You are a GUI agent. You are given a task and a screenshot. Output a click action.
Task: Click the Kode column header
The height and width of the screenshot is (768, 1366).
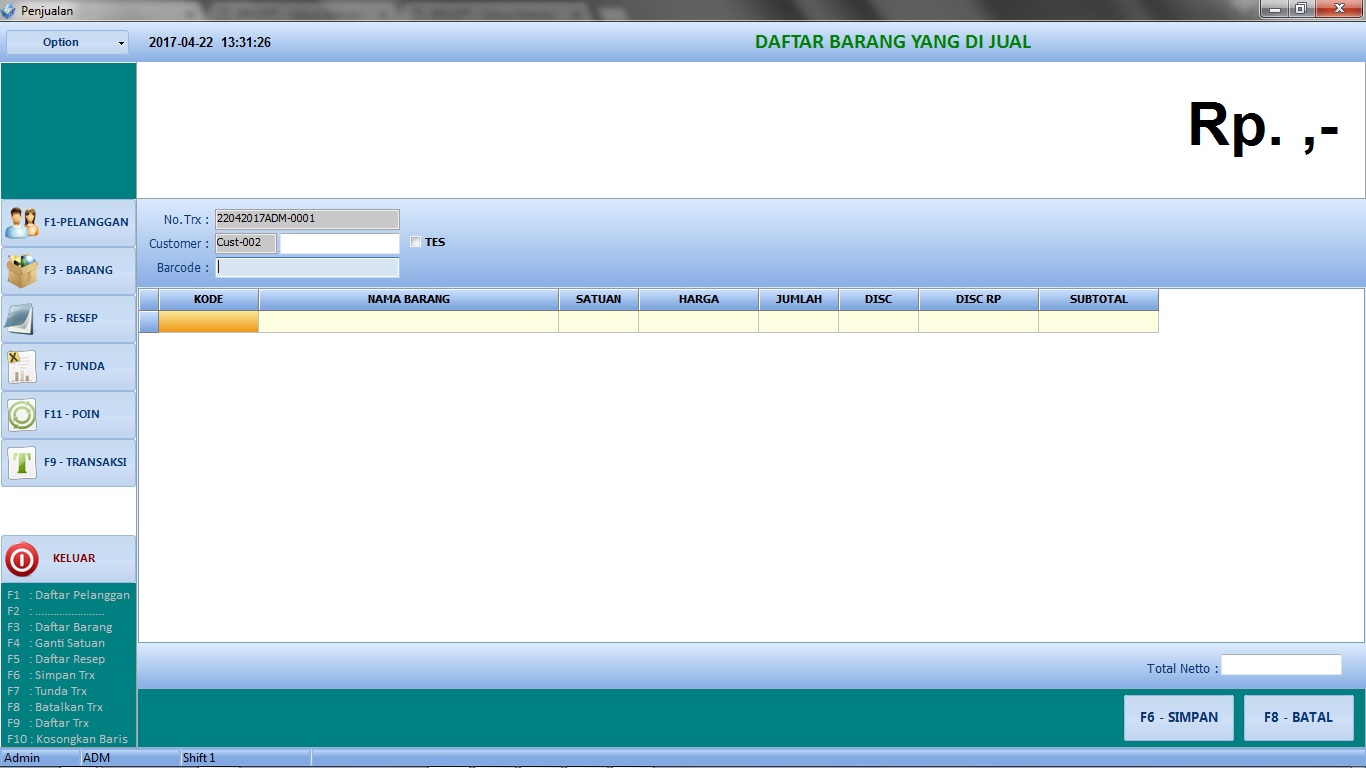(208, 299)
